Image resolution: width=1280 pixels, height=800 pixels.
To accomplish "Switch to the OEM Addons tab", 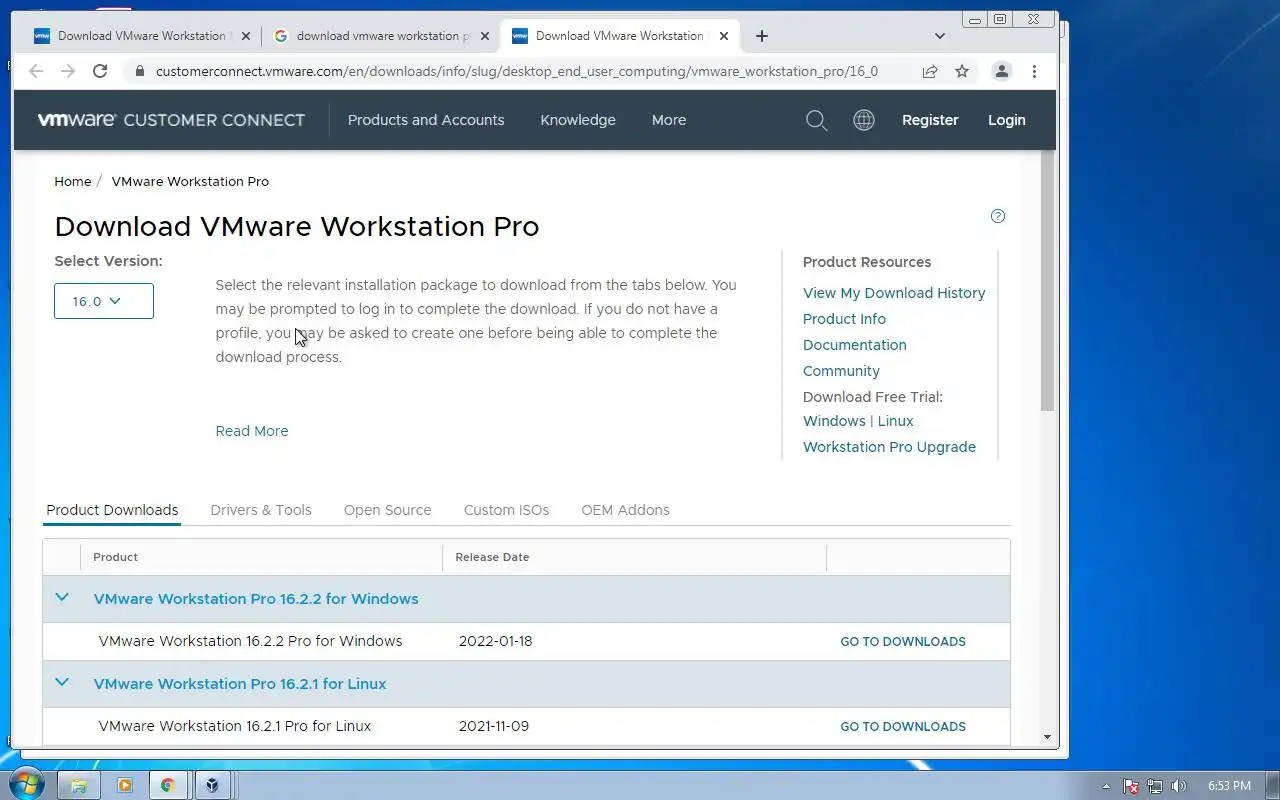I will (x=625, y=510).
